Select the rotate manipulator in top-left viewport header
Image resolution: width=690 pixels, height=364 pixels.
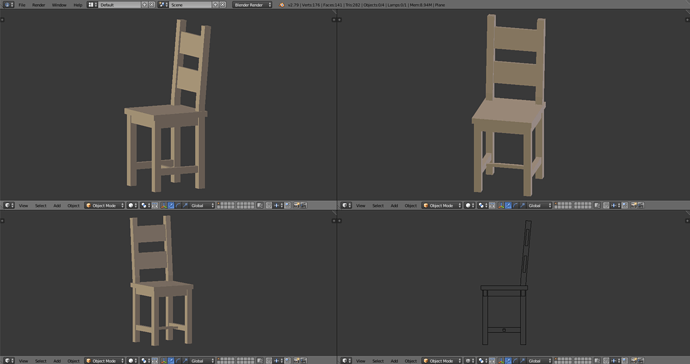pos(178,205)
